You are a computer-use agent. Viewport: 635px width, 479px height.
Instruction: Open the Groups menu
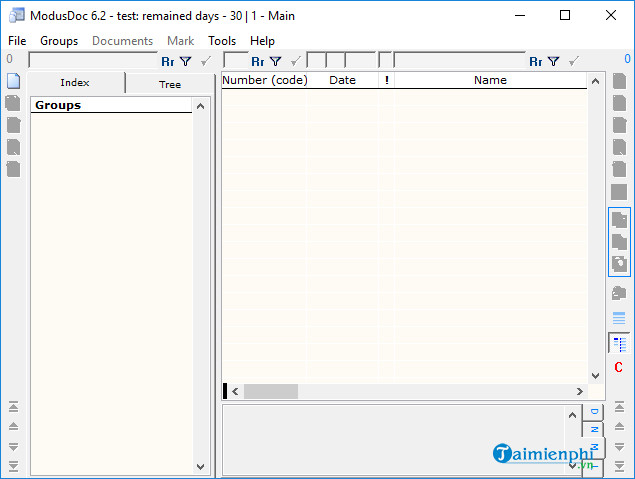coord(59,41)
